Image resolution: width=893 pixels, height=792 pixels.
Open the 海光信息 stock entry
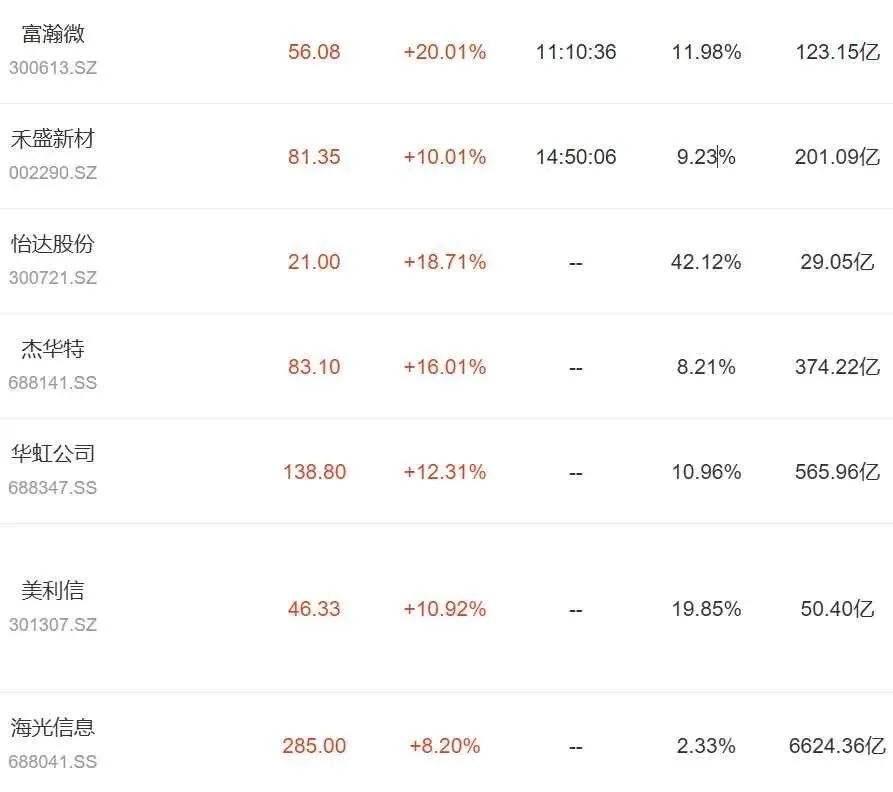[x=53, y=727]
